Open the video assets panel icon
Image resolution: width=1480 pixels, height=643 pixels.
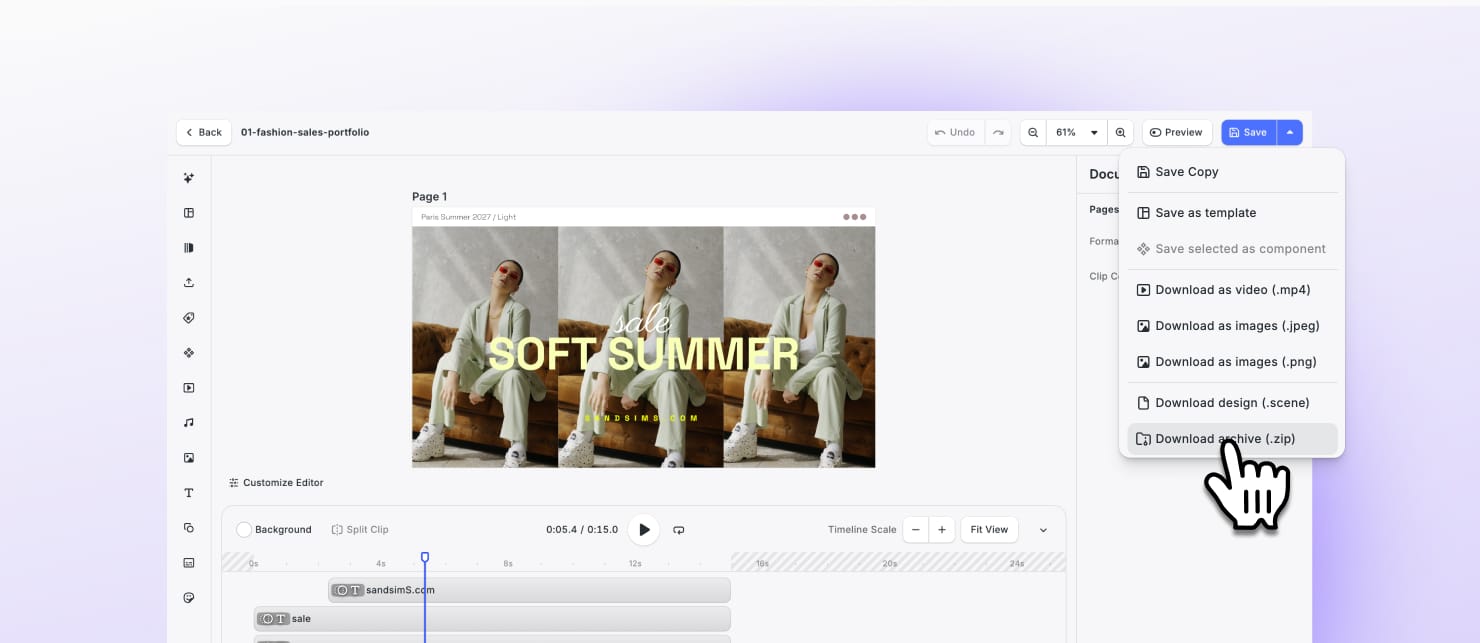pyautogui.click(x=189, y=388)
